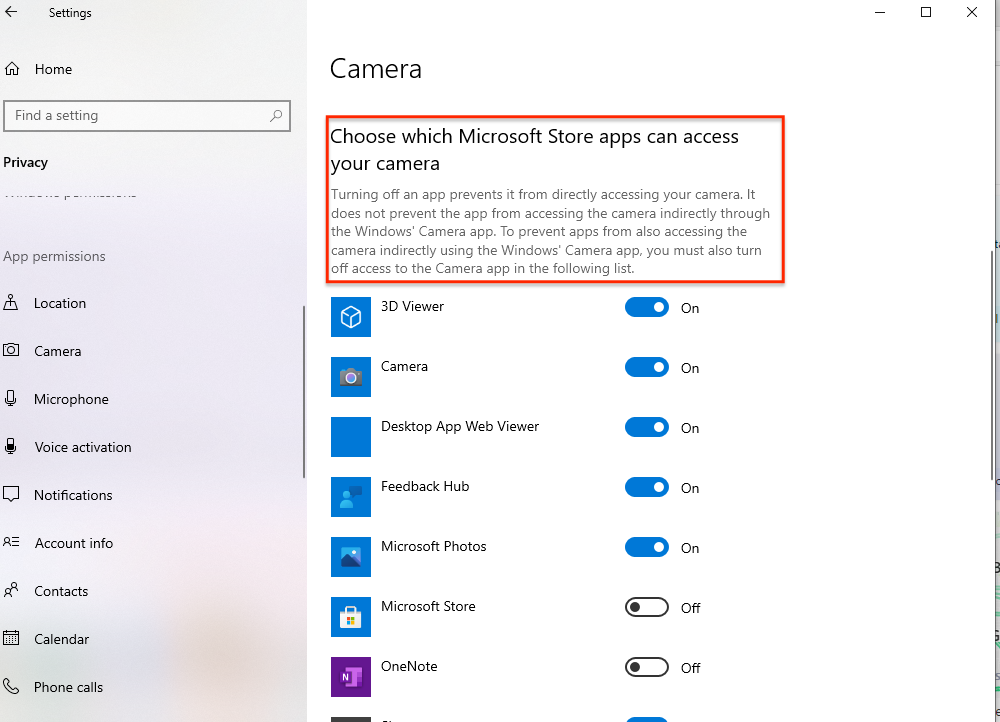Click the OneNote app icon

click(x=351, y=677)
